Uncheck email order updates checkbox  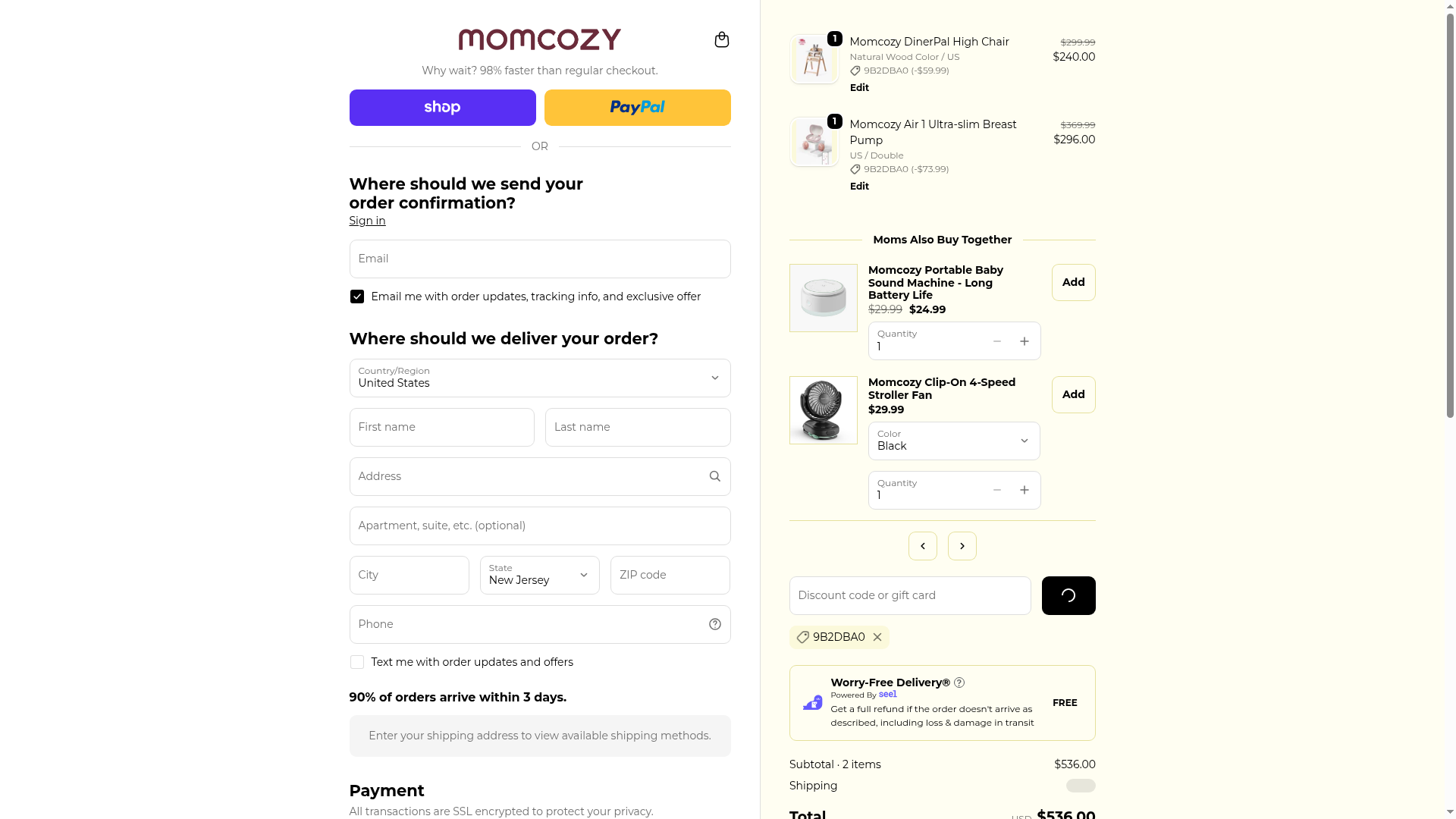pyautogui.click(x=356, y=297)
